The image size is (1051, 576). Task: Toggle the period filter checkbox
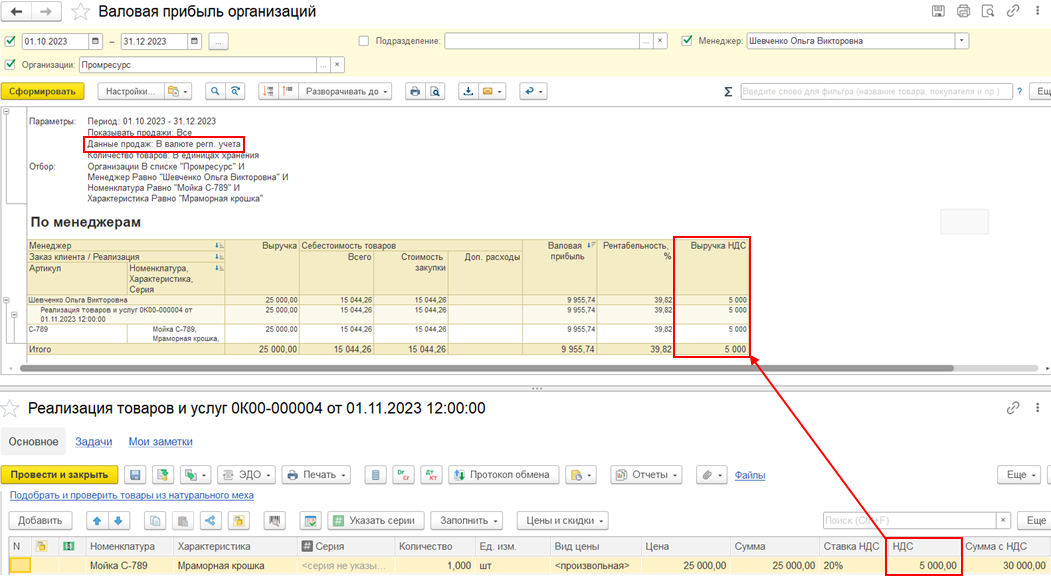[10, 41]
